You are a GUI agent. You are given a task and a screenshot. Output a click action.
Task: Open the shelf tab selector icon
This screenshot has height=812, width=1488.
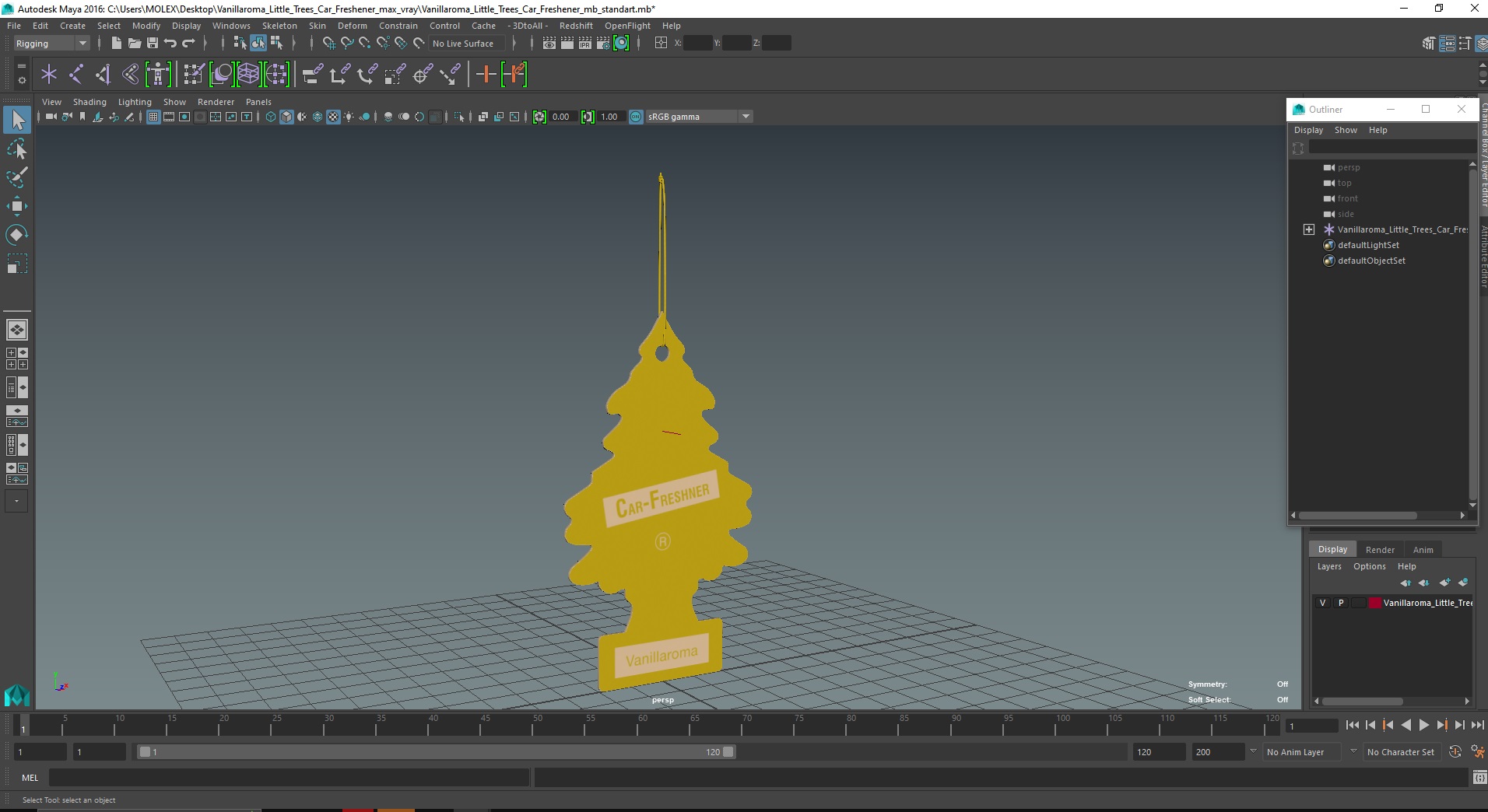click(x=22, y=67)
